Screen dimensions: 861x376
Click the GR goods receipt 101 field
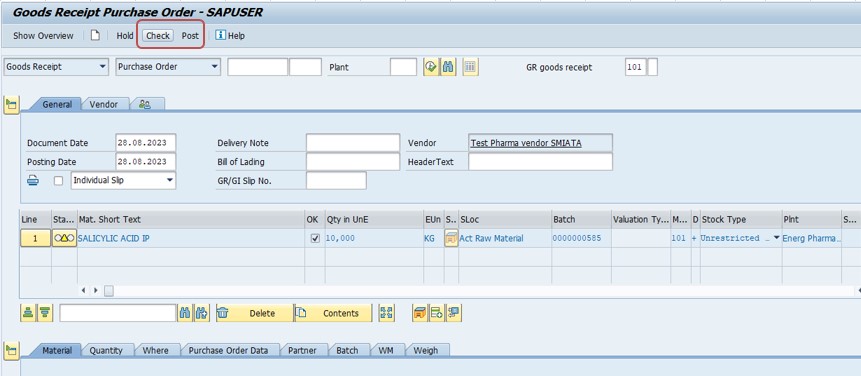tap(636, 67)
